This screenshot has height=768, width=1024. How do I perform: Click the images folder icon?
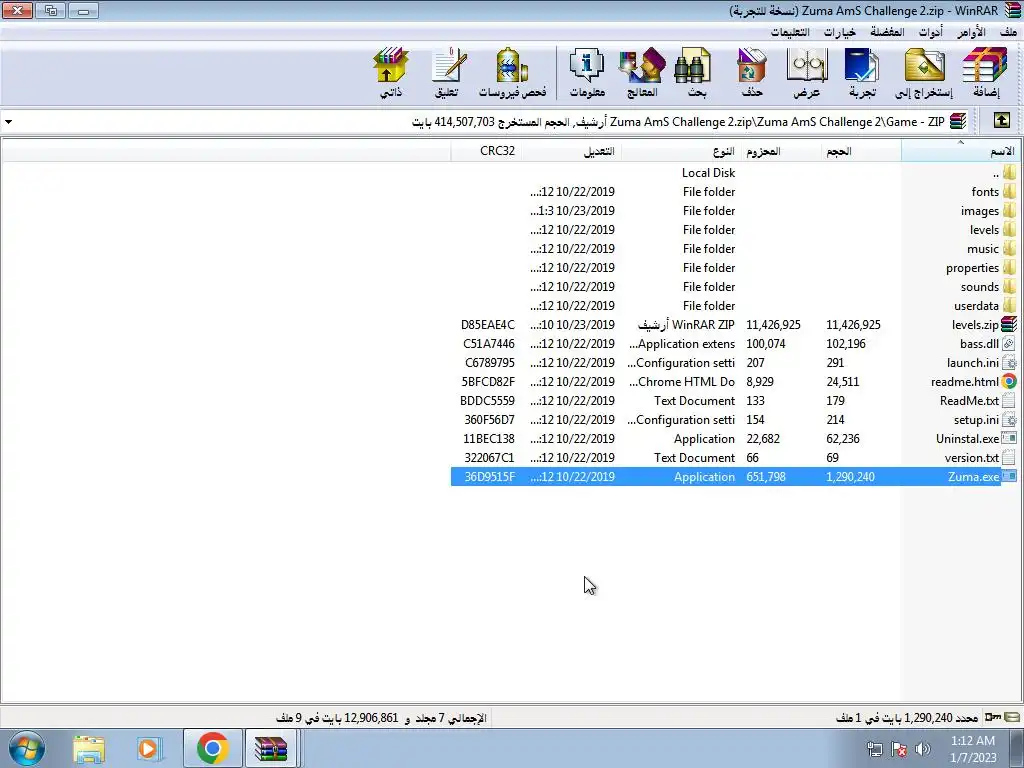point(1010,210)
